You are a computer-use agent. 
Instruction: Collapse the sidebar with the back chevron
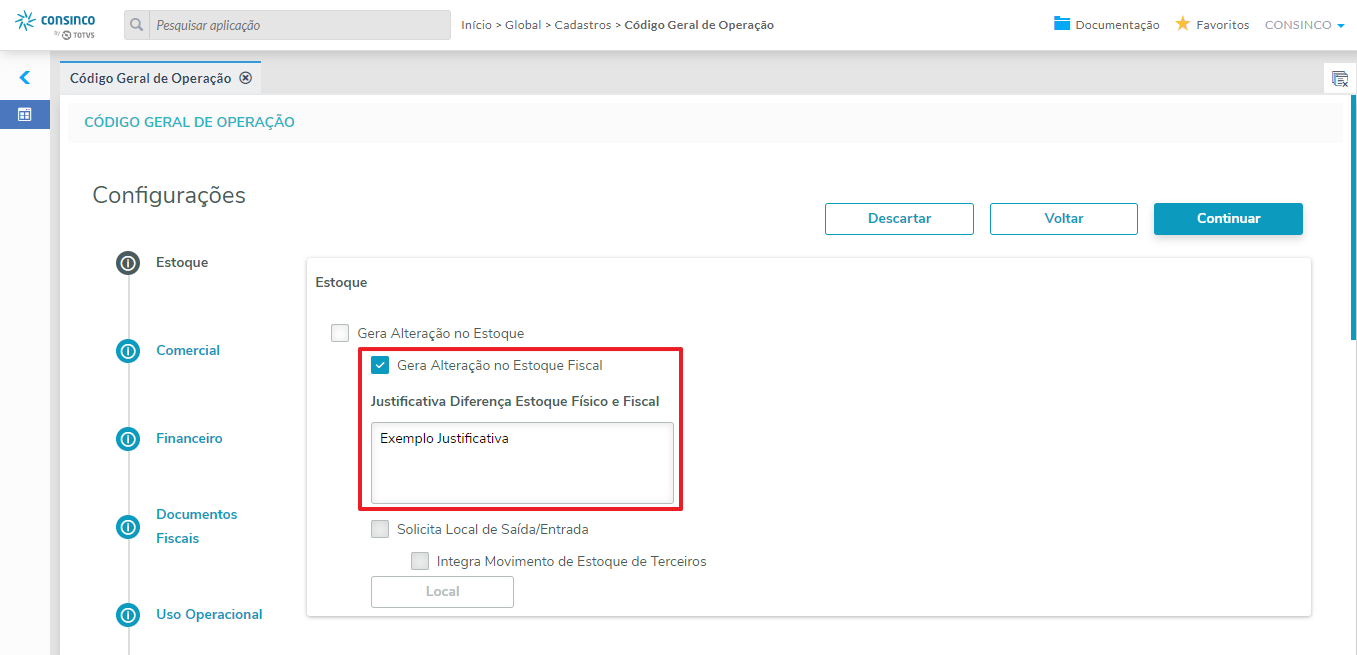click(x=25, y=77)
